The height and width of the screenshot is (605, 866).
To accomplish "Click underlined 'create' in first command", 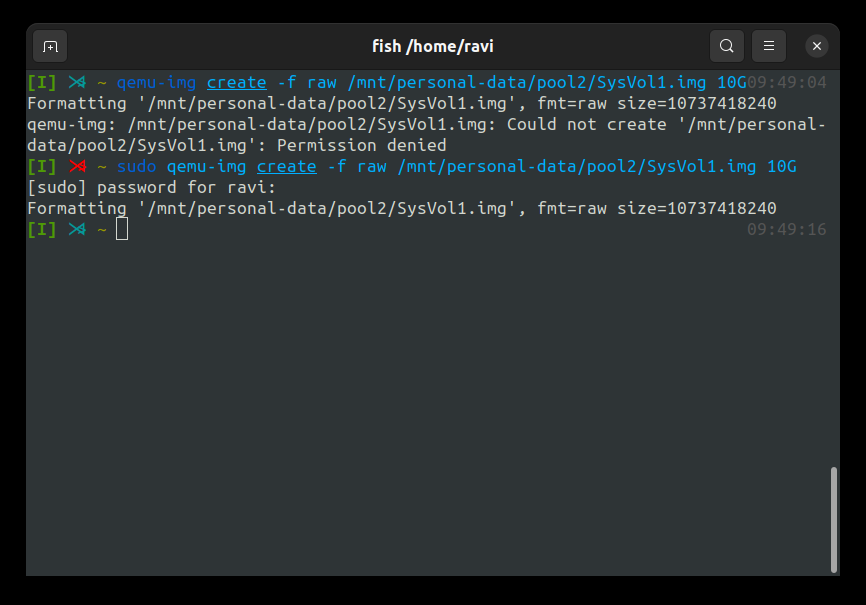I will point(236,82).
